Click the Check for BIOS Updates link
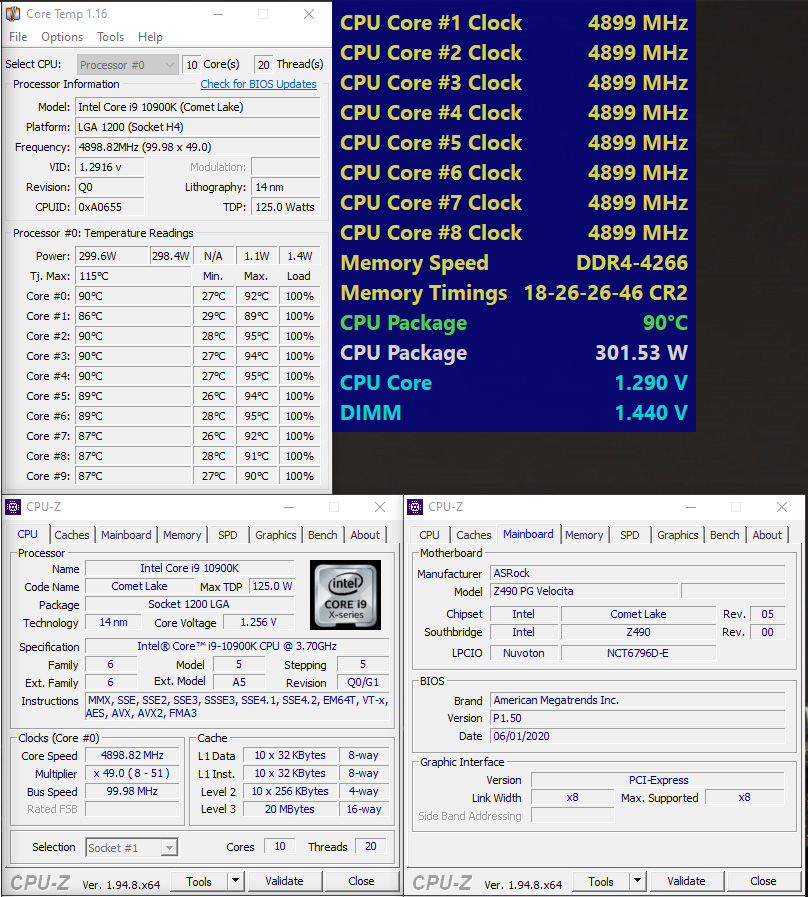The height and width of the screenshot is (897, 808). tap(258, 85)
